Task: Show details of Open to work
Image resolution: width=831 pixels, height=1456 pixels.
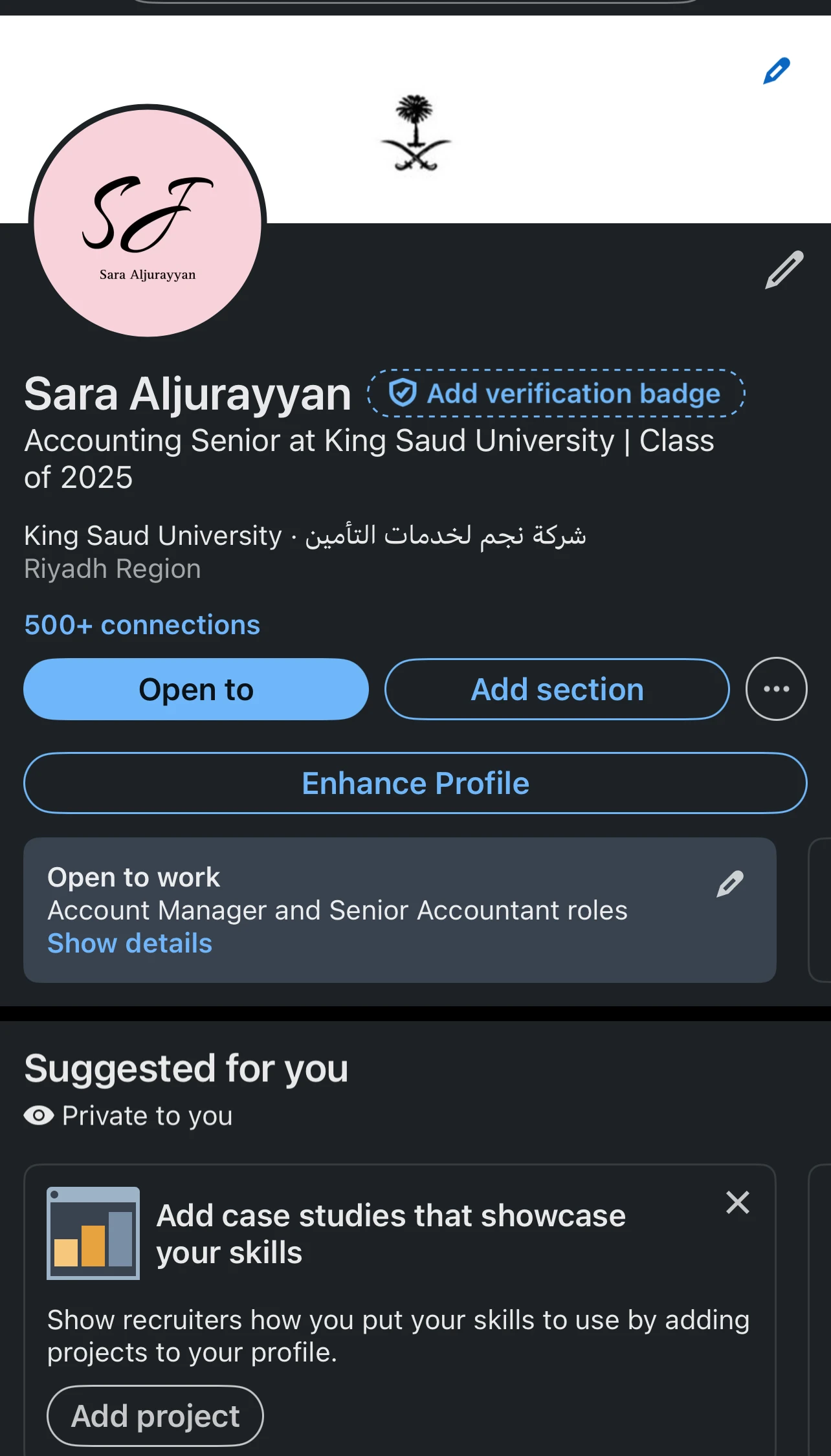Action: coord(130,943)
